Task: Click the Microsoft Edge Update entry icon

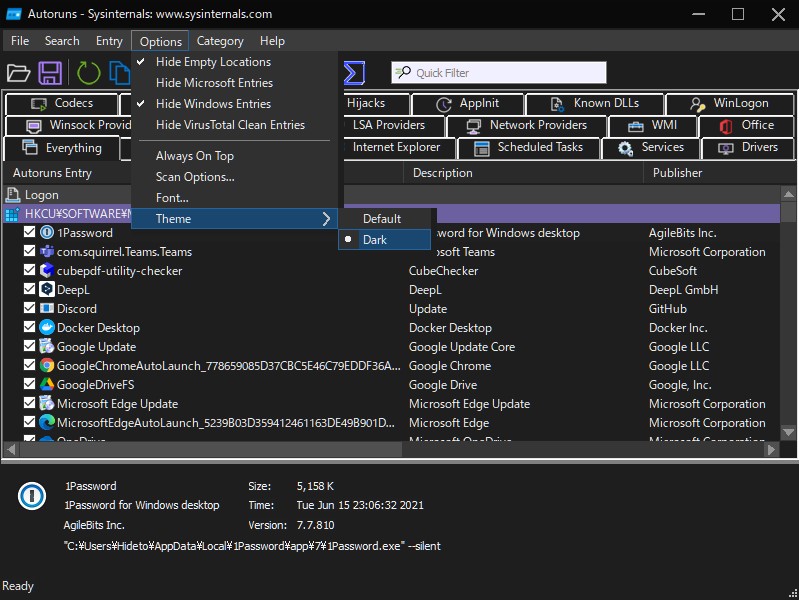Action: [47, 403]
